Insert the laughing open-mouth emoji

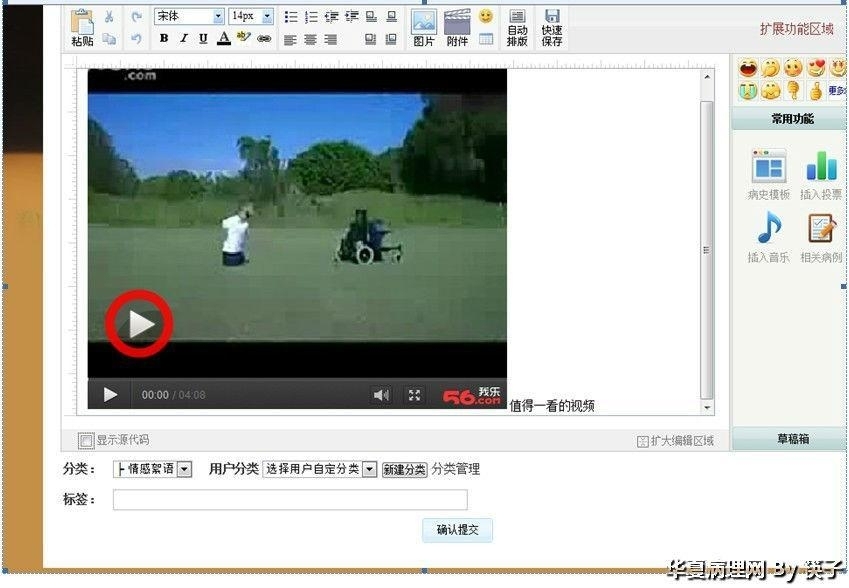click(x=748, y=68)
